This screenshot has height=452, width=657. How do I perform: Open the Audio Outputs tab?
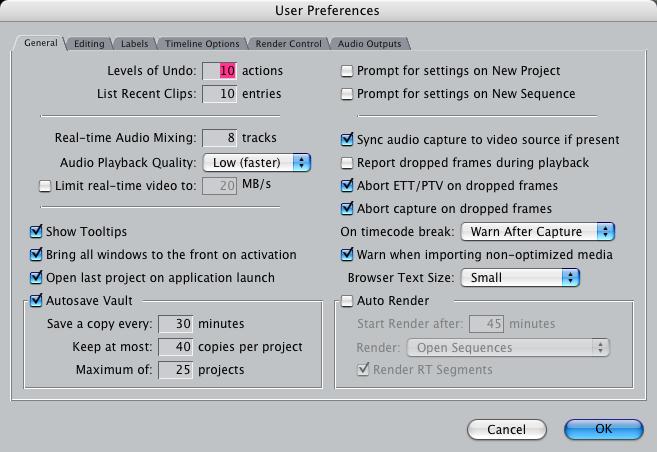click(369, 44)
